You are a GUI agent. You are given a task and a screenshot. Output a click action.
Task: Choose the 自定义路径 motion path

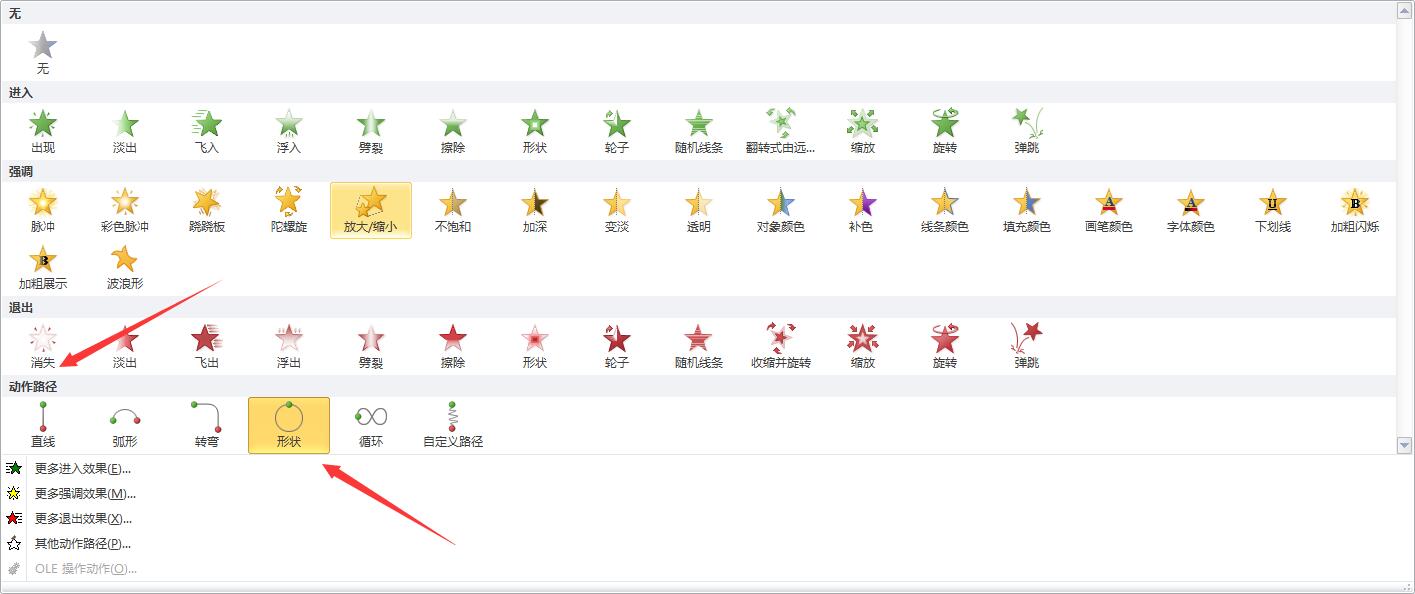tap(453, 425)
